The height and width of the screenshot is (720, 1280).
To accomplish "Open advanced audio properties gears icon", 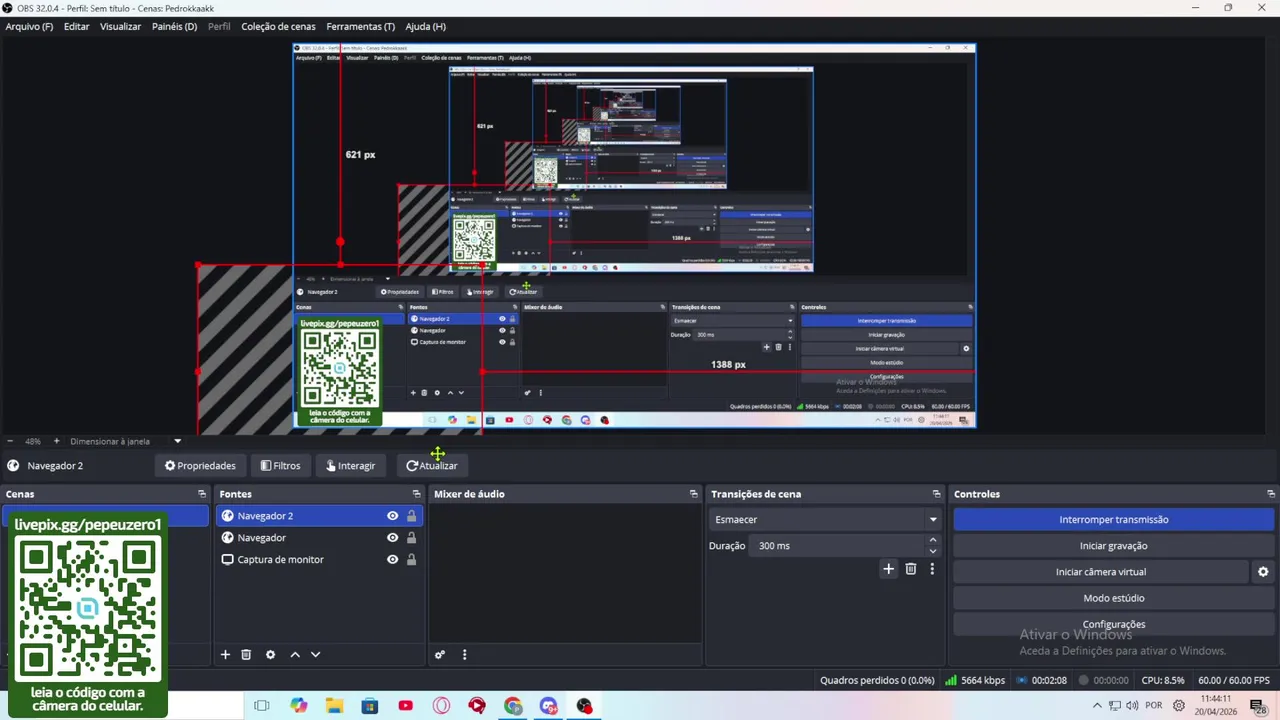I will tap(440, 655).
